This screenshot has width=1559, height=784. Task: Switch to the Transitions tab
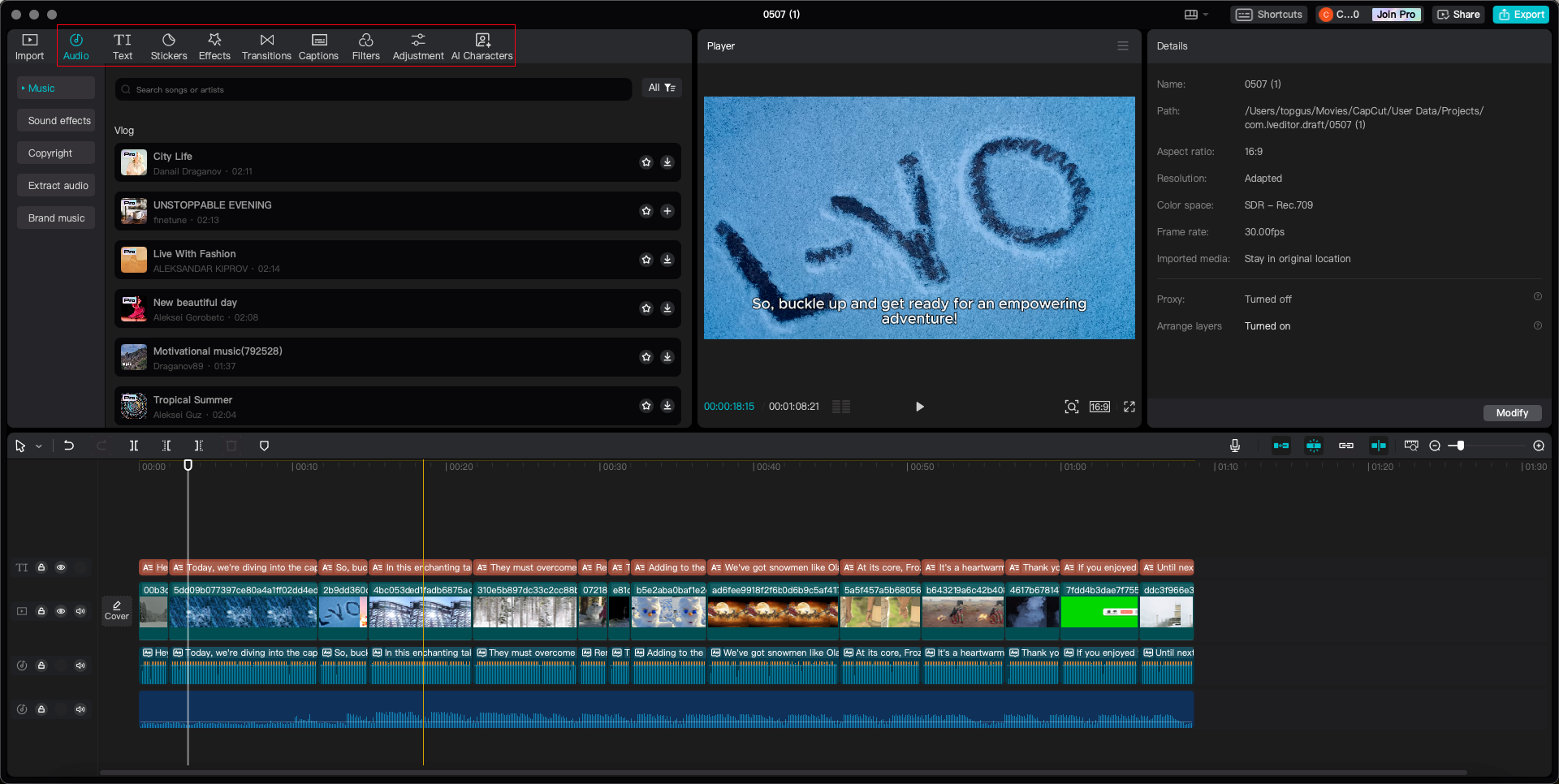[266, 45]
